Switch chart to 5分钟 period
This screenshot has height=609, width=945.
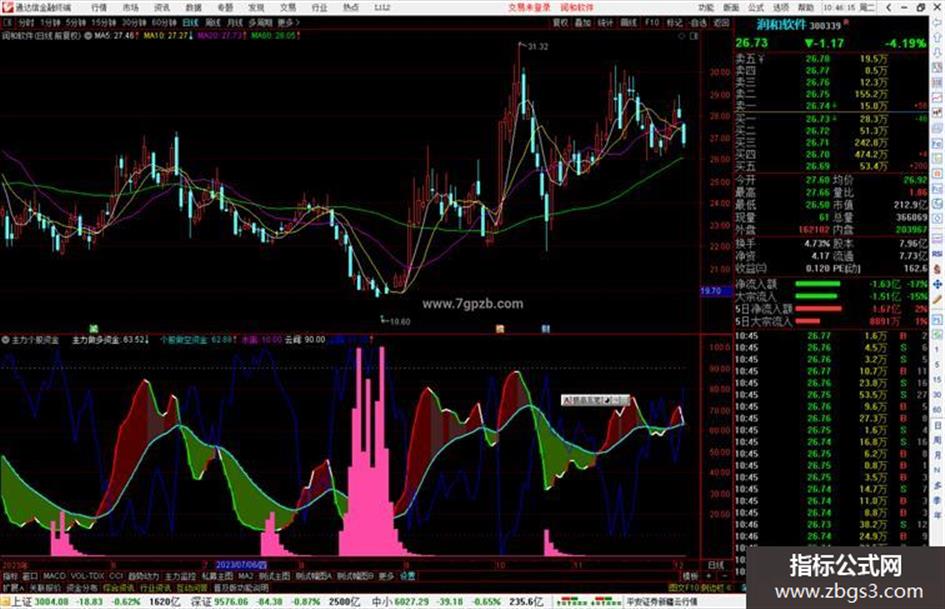point(76,22)
